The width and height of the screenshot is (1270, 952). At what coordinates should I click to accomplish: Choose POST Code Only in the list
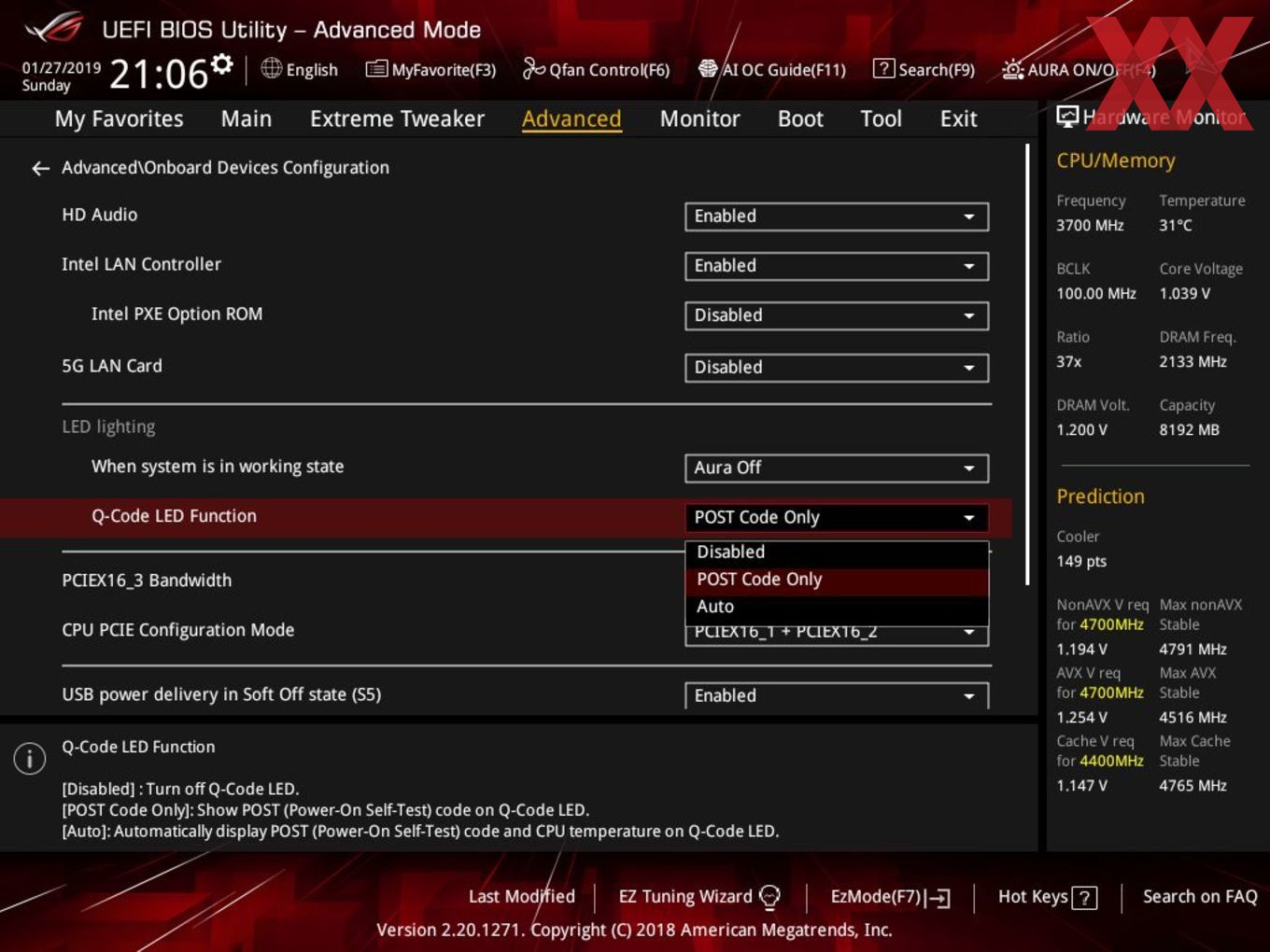click(837, 580)
